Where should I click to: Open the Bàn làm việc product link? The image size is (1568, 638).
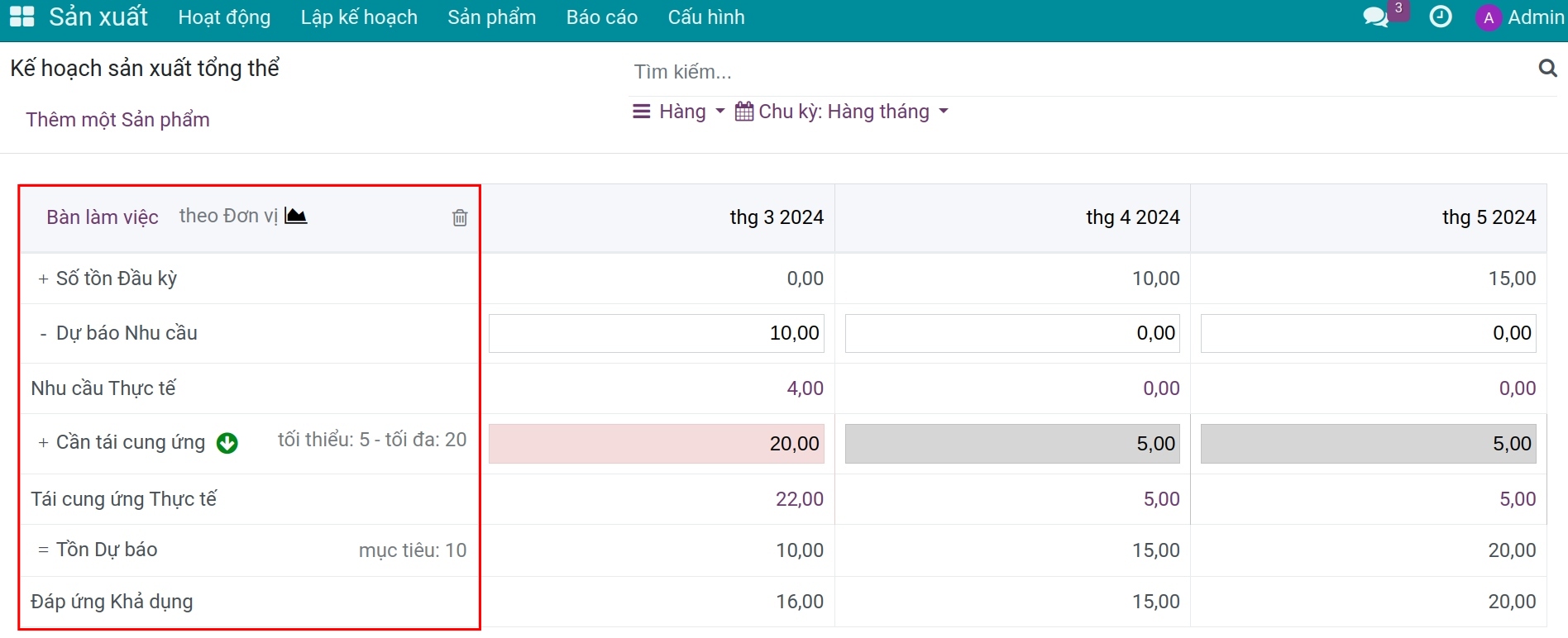point(103,217)
